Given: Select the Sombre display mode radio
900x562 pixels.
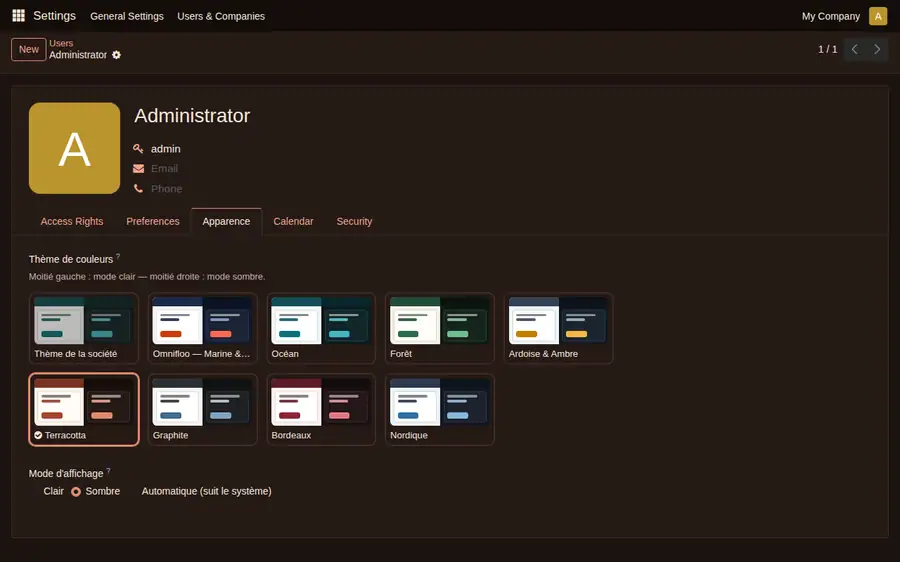Looking at the screenshot, I should tap(76, 492).
